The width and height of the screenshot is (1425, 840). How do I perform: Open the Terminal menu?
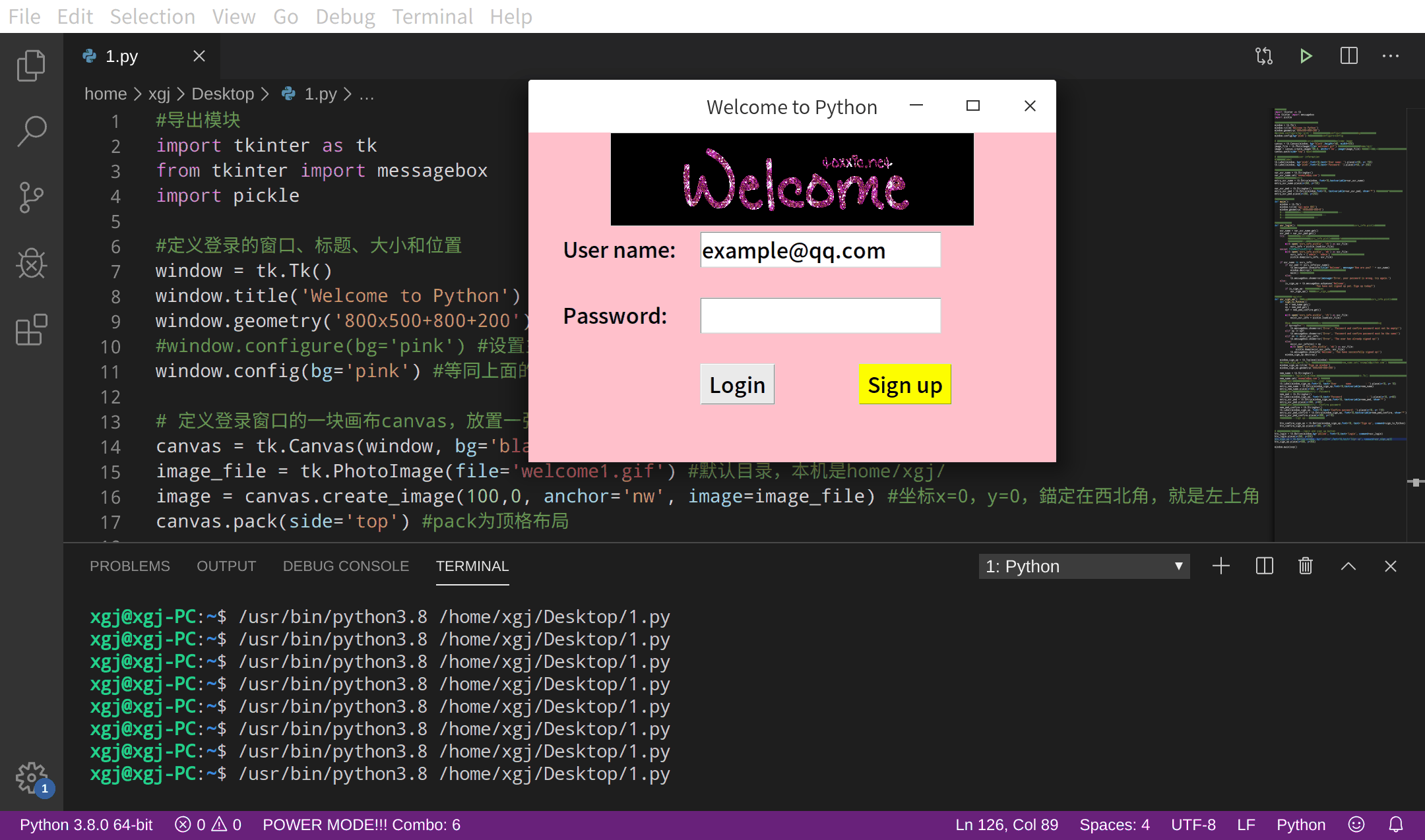pos(432,16)
